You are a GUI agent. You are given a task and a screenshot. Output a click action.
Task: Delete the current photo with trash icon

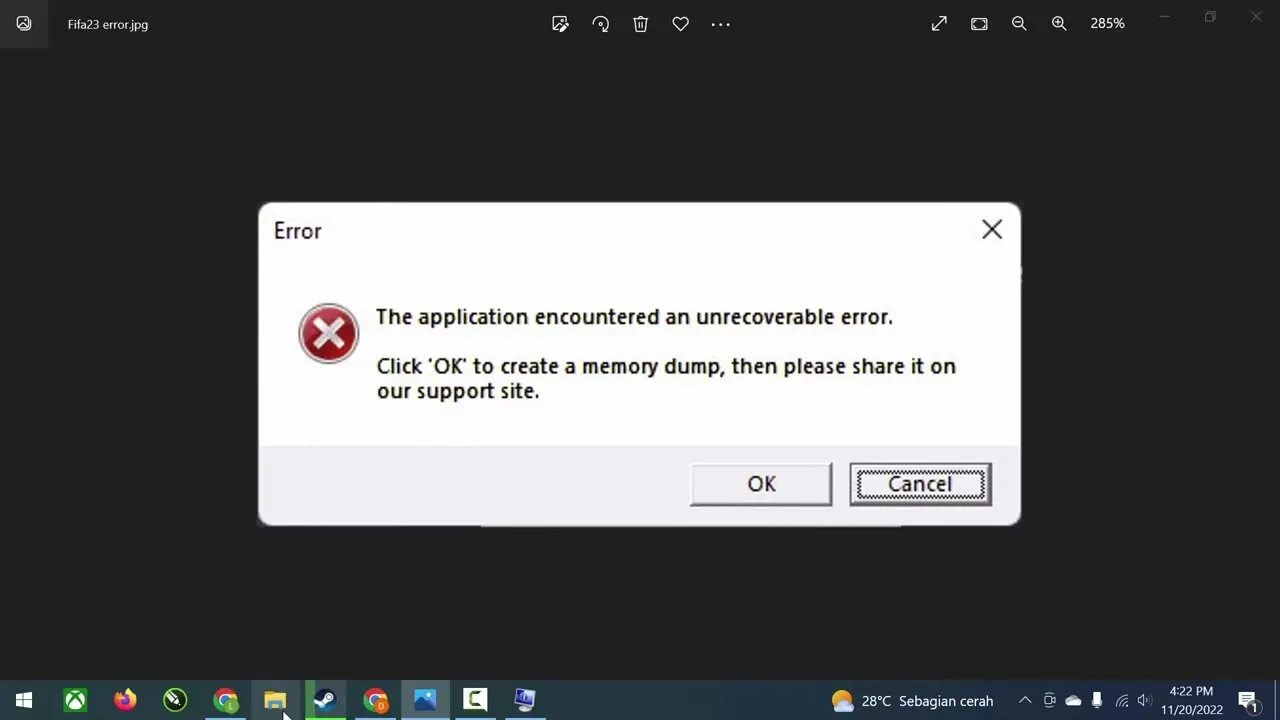[x=640, y=24]
